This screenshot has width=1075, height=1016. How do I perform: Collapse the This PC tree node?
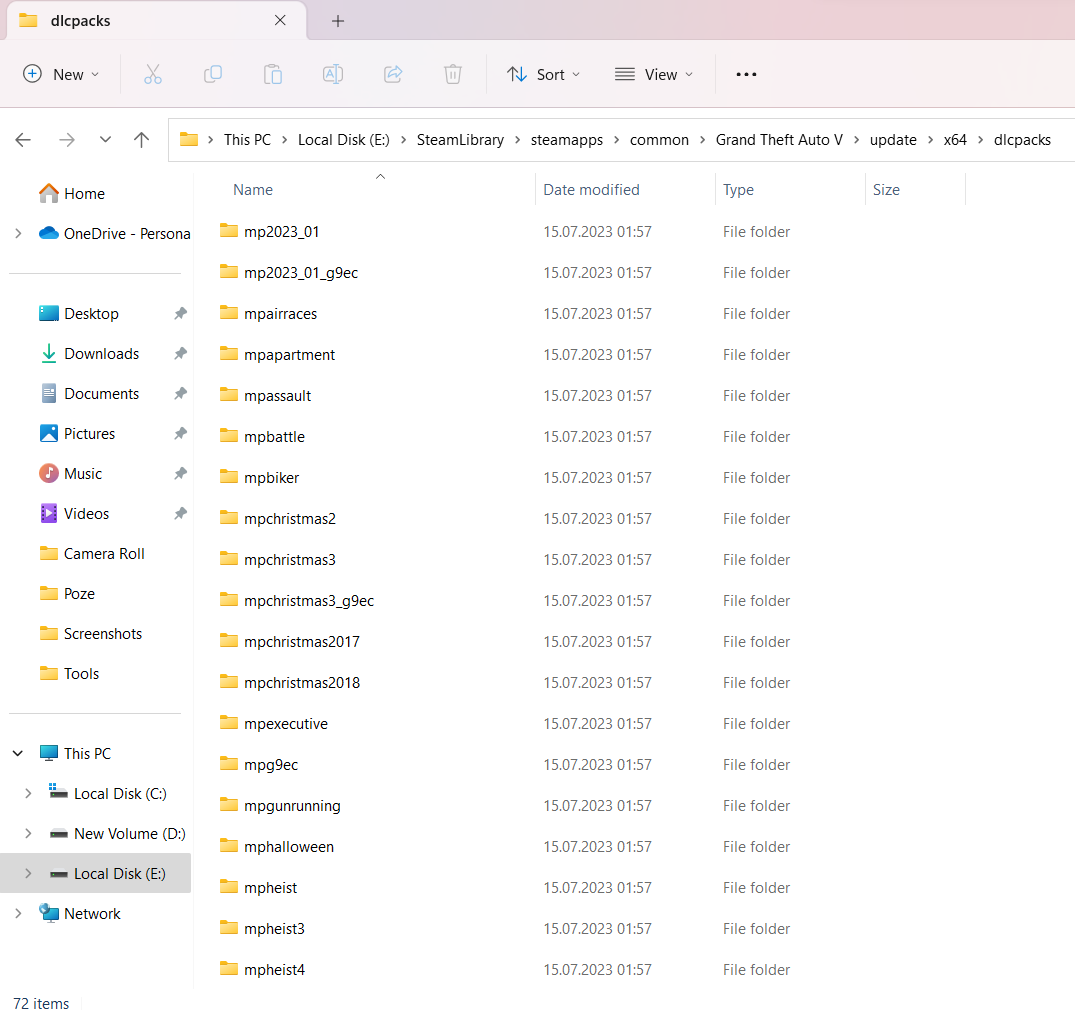[x=19, y=753]
